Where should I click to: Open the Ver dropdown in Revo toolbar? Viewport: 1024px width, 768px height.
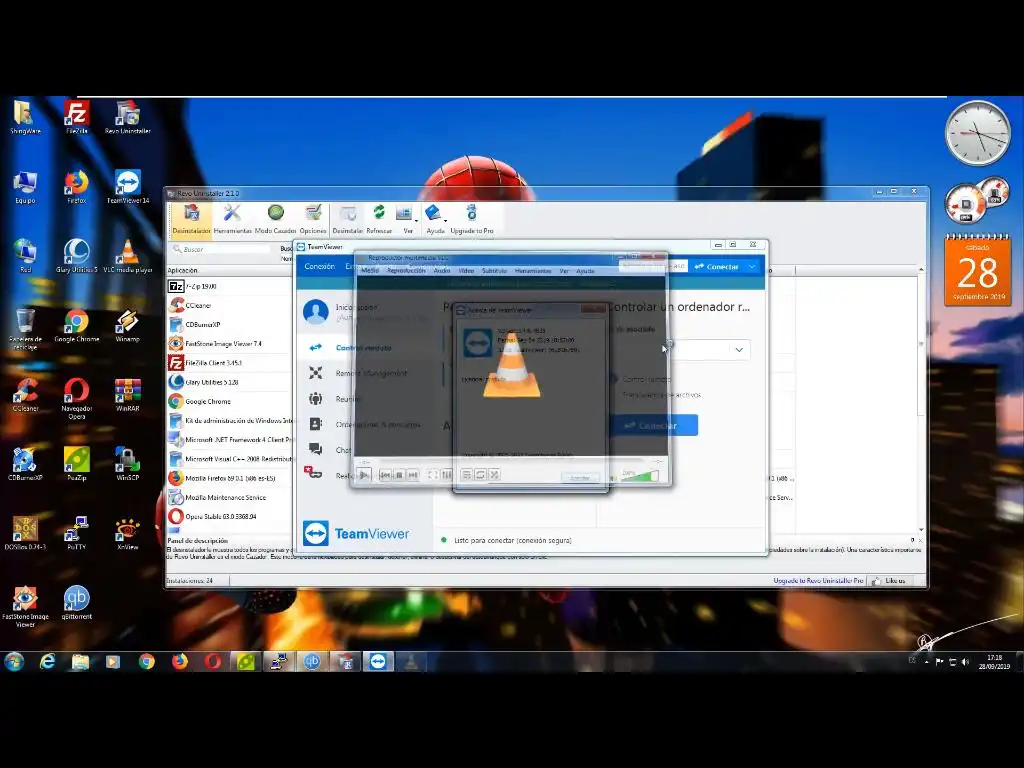406,219
